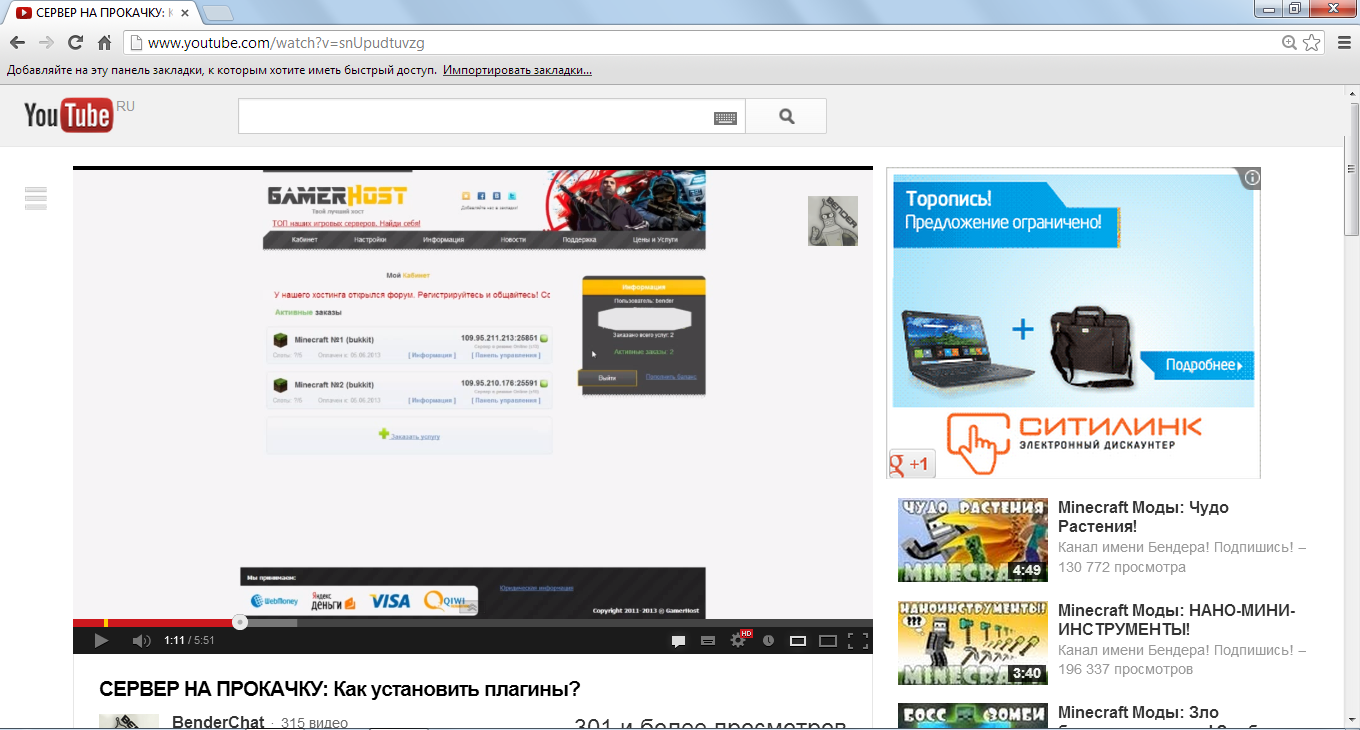Click the magnifier search button

786,116
